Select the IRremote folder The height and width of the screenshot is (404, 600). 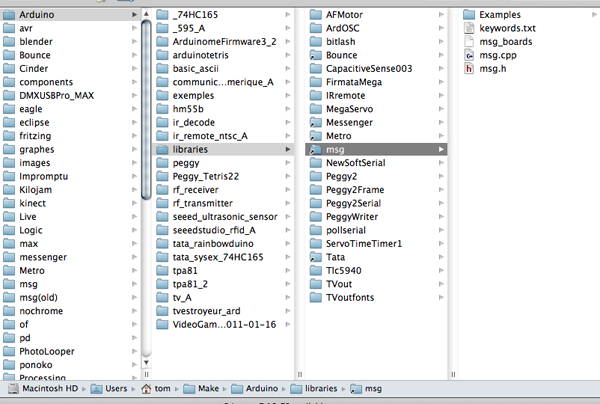pyautogui.click(x=376, y=95)
